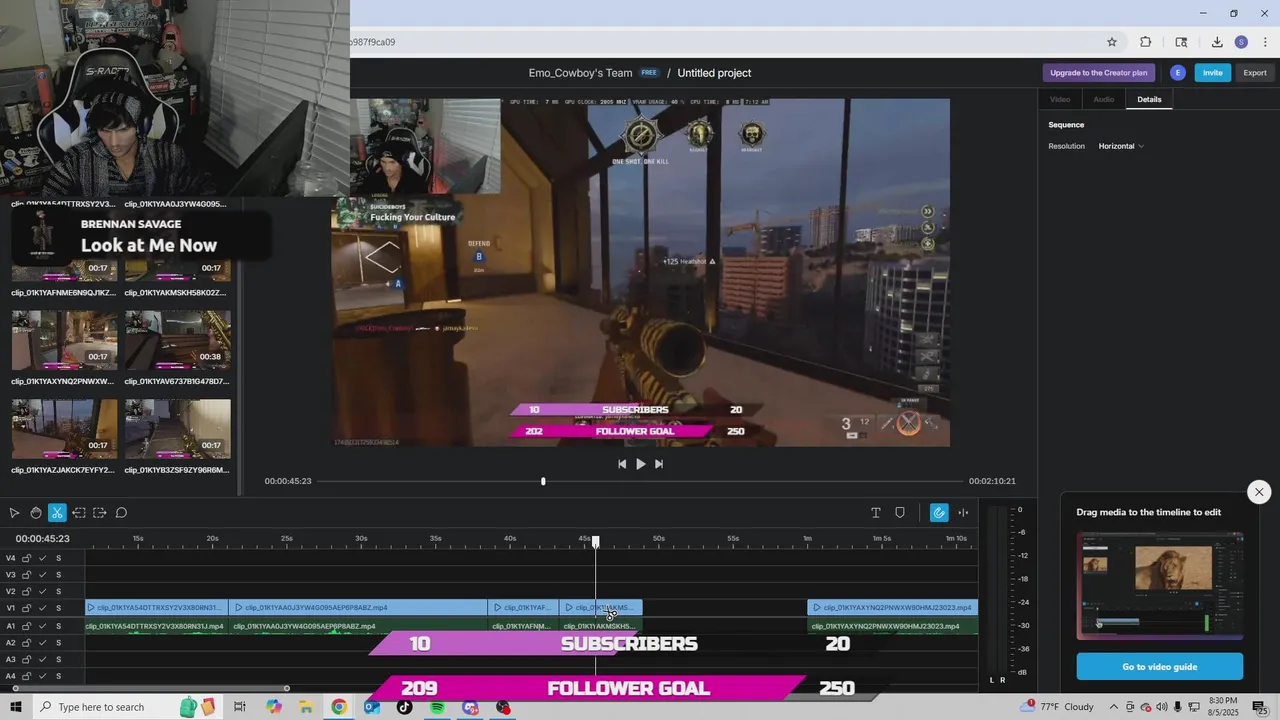1280x720 pixels.
Task: Solo the A1 audio track
Action: (59, 626)
